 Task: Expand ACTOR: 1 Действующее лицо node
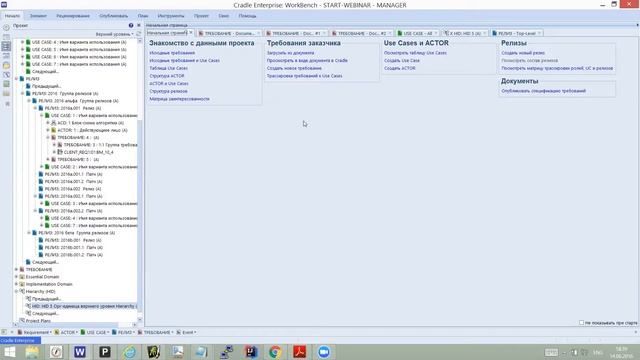point(48,130)
